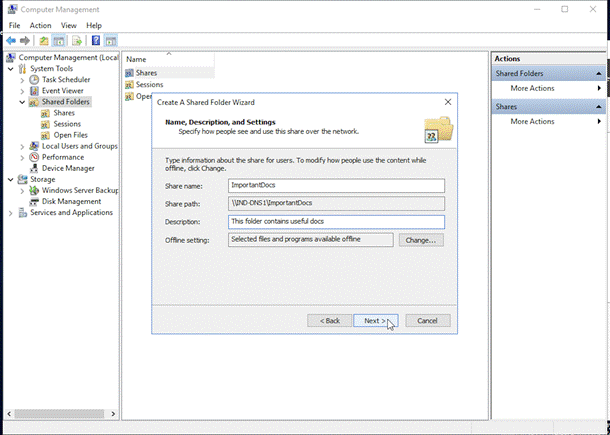This screenshot has width=610, height=435.
Task: Cancel the shared folder wizard
Action: pyautogui.click(x=428, y=321)
